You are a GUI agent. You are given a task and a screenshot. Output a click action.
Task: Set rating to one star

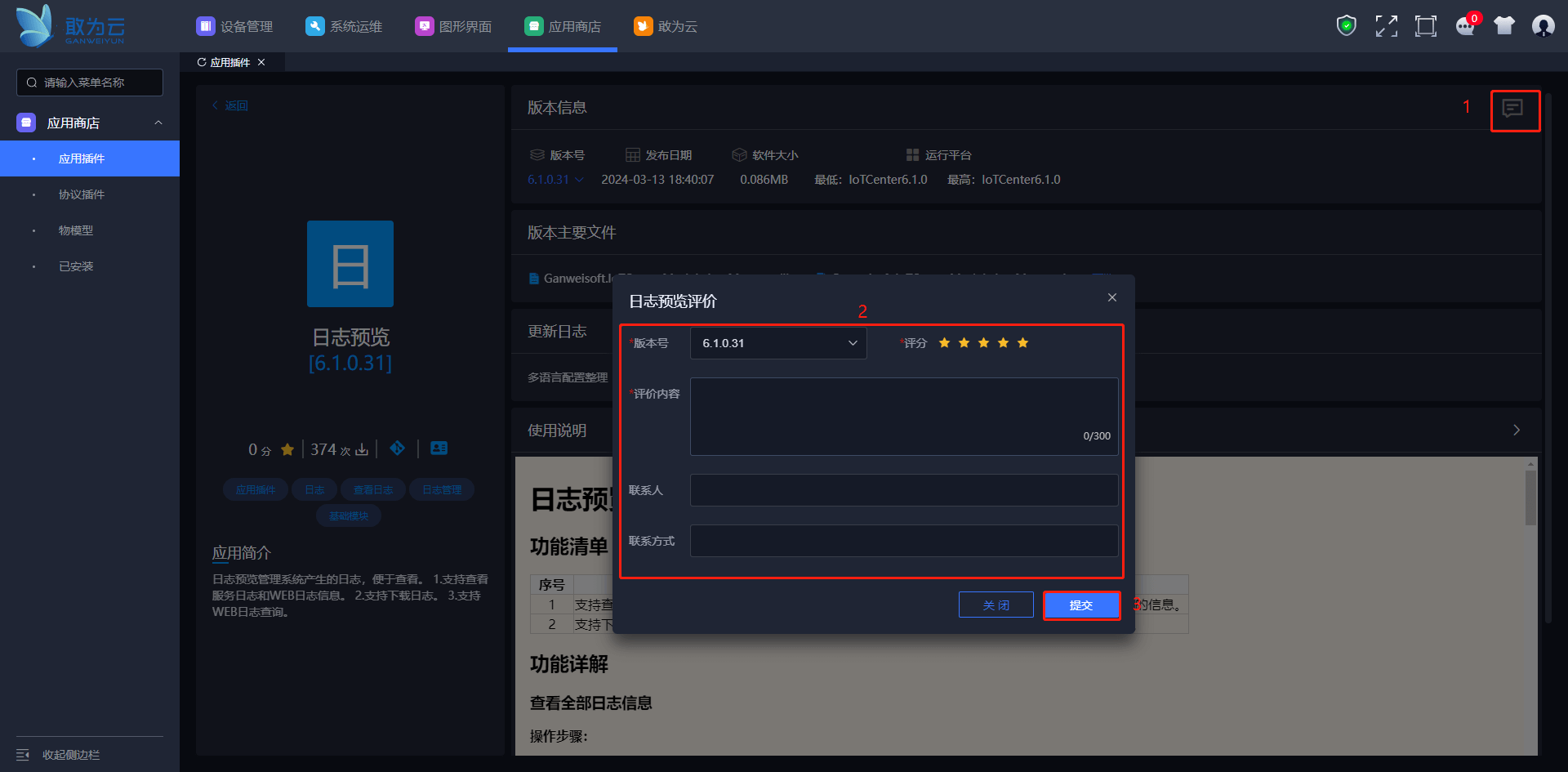(x=944, y=343)
